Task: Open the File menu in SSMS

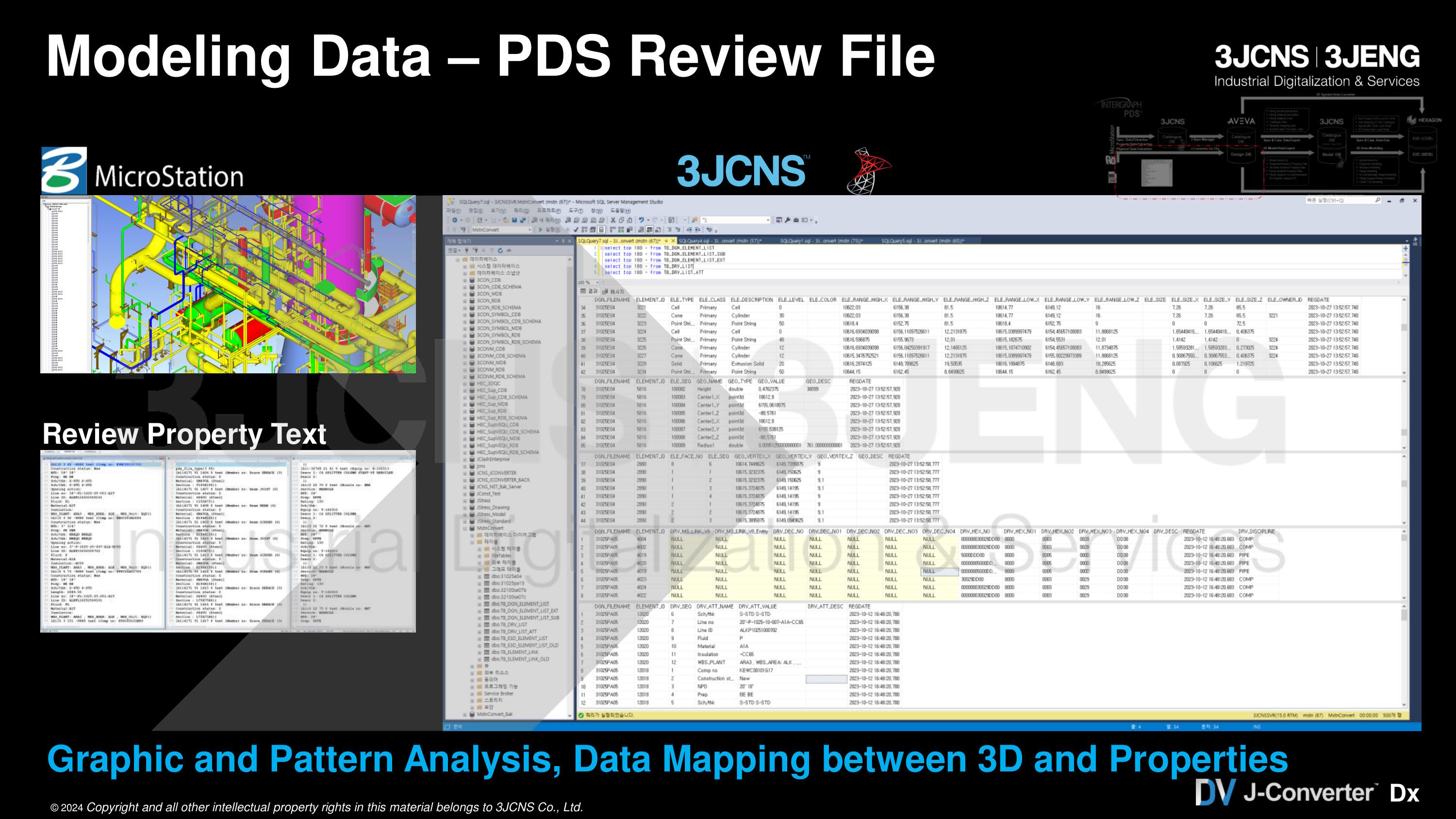Action: click(453, 211)
